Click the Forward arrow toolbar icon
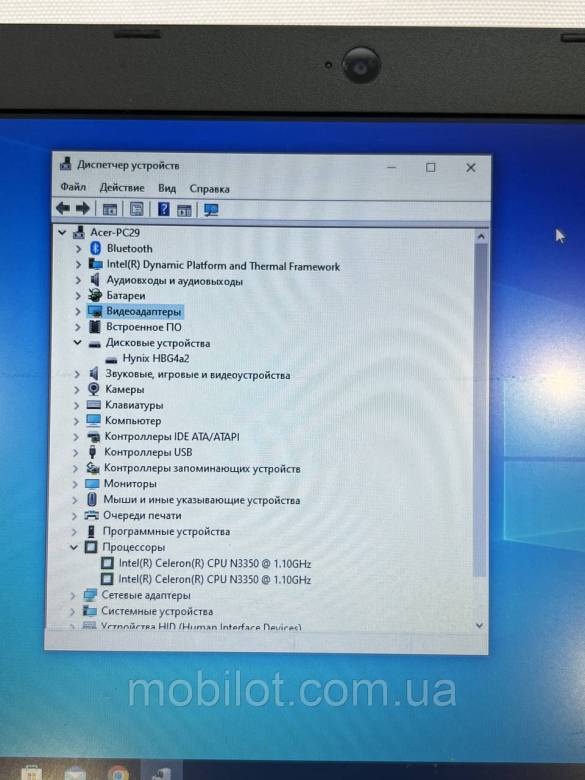The image size is (585, 780). click(83, 208)
